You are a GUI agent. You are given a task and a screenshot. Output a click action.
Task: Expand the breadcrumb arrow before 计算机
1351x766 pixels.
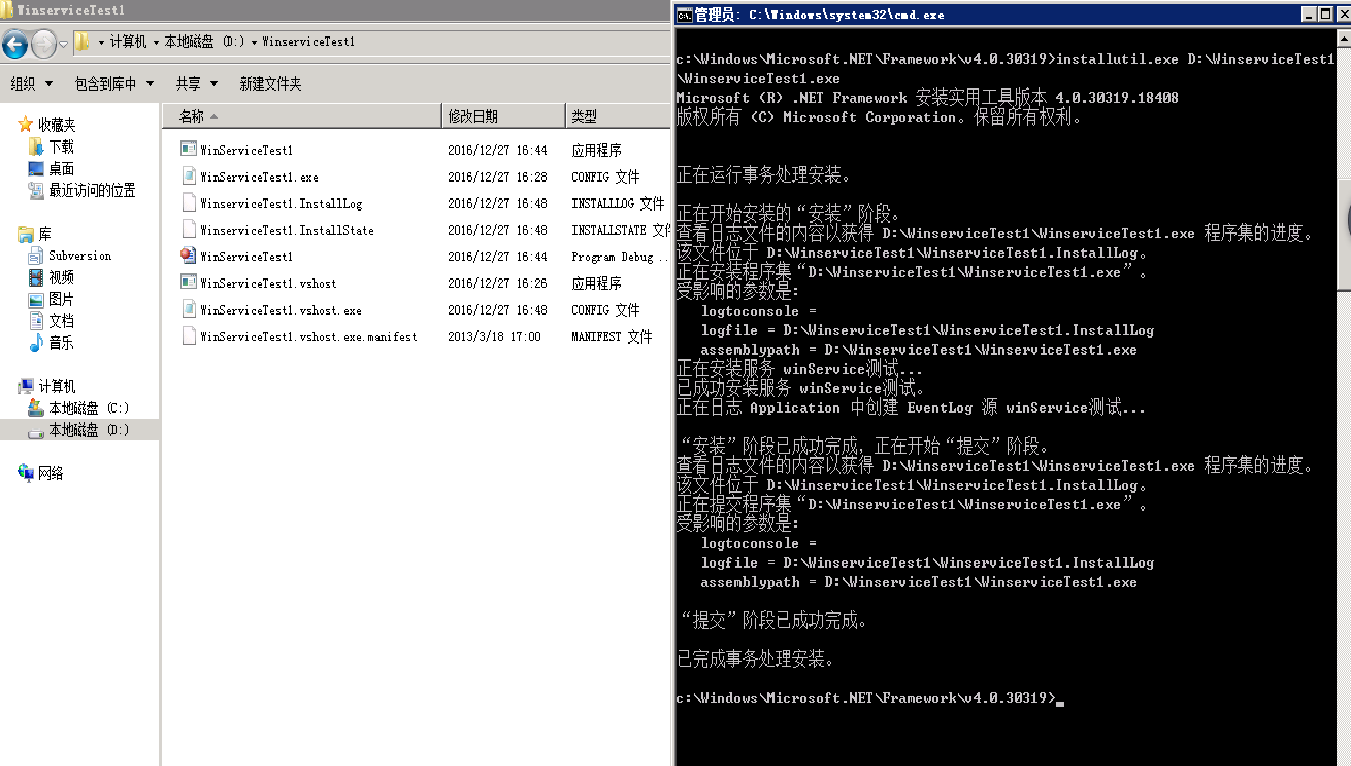point(102,42)
